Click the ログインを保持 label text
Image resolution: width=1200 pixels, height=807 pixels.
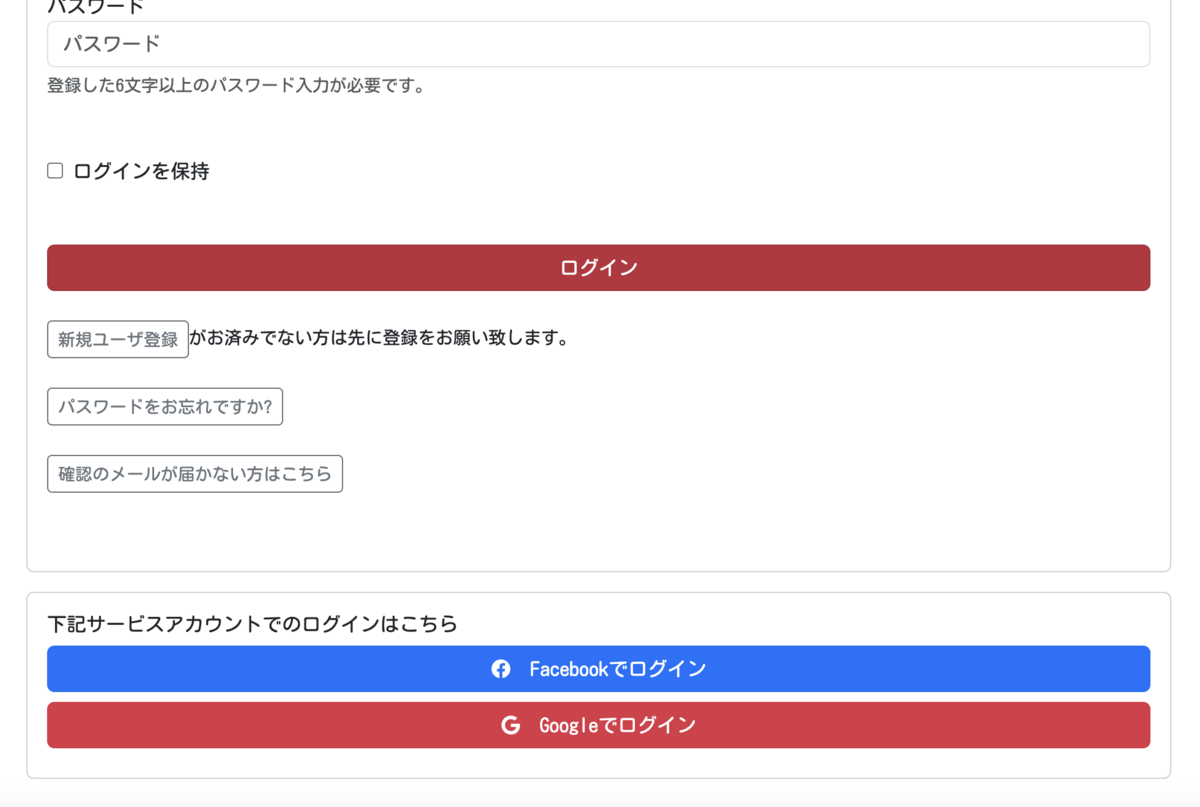141,171
